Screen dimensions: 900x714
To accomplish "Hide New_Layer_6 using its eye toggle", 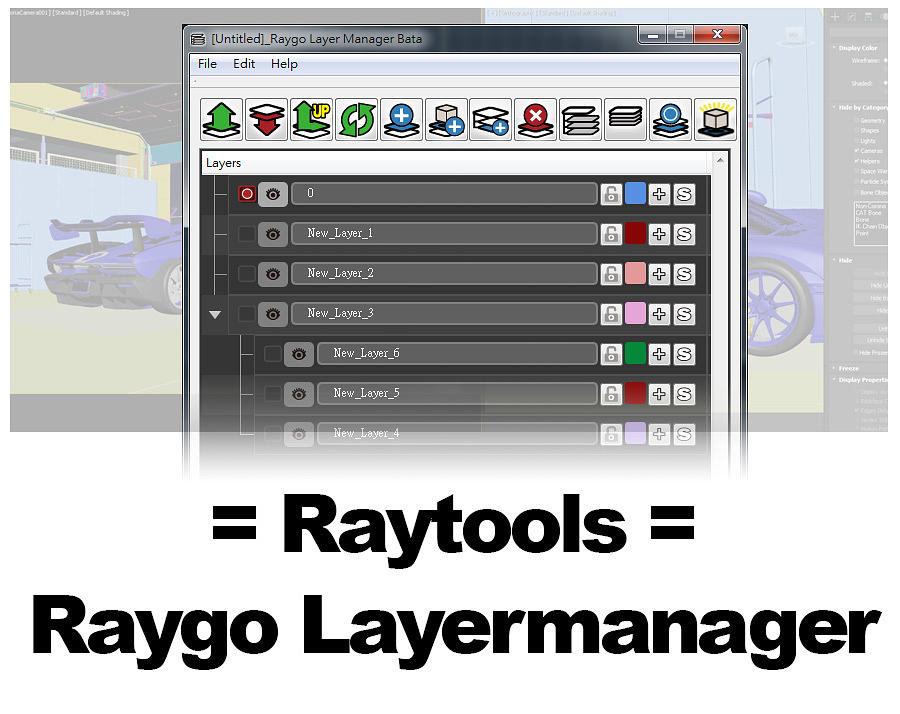I will point(298,353).
